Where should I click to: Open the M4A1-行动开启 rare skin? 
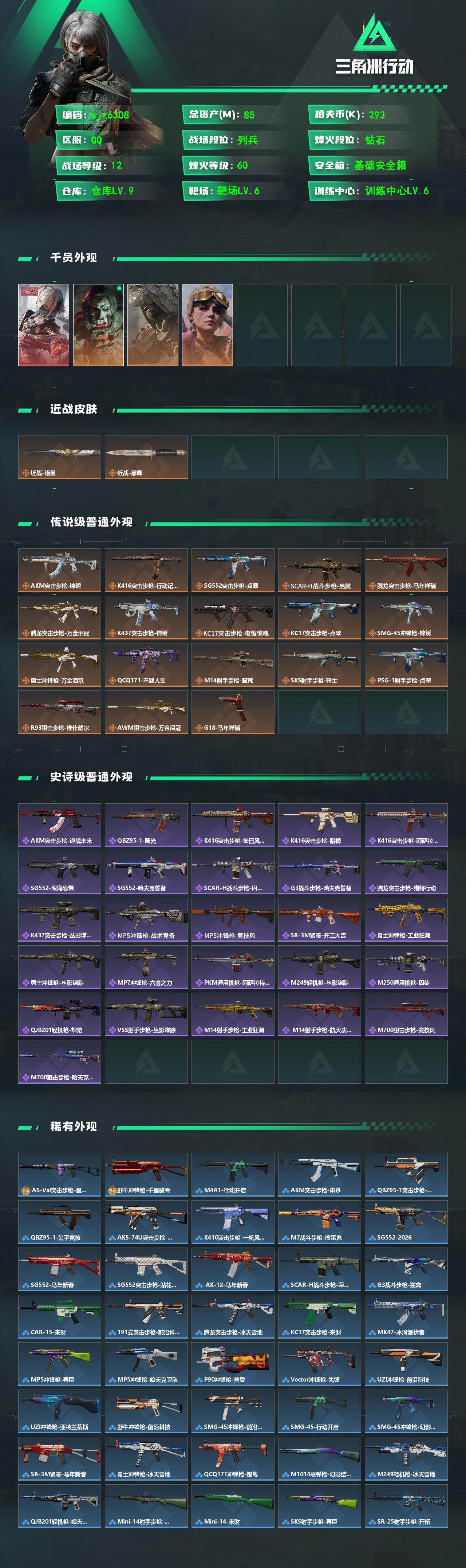click(x=233, y=1174)
